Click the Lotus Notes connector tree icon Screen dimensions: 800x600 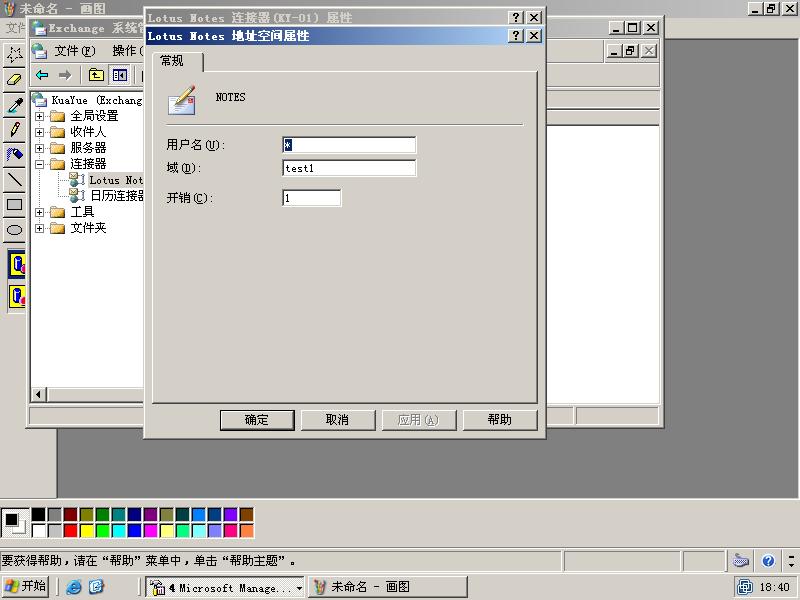point(77,180)
